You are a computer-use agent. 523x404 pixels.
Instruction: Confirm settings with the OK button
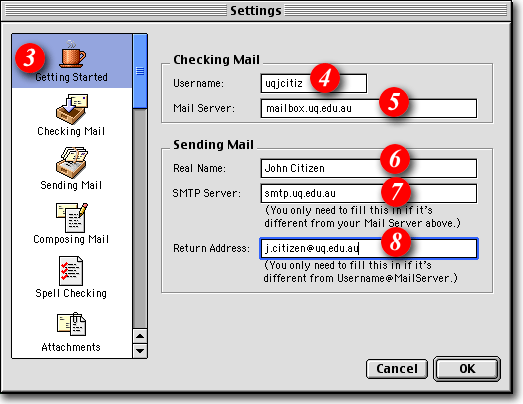pos(467,369)
